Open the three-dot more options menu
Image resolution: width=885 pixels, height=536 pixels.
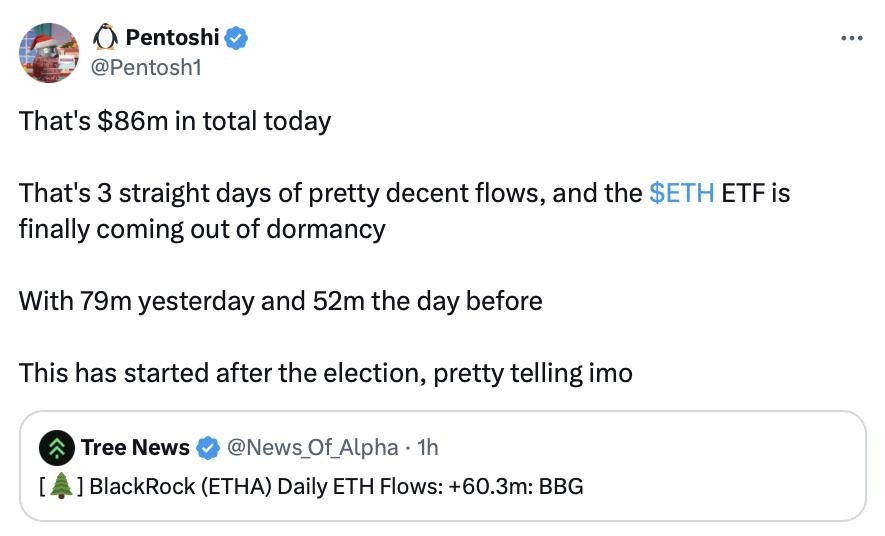pos(851,39)
